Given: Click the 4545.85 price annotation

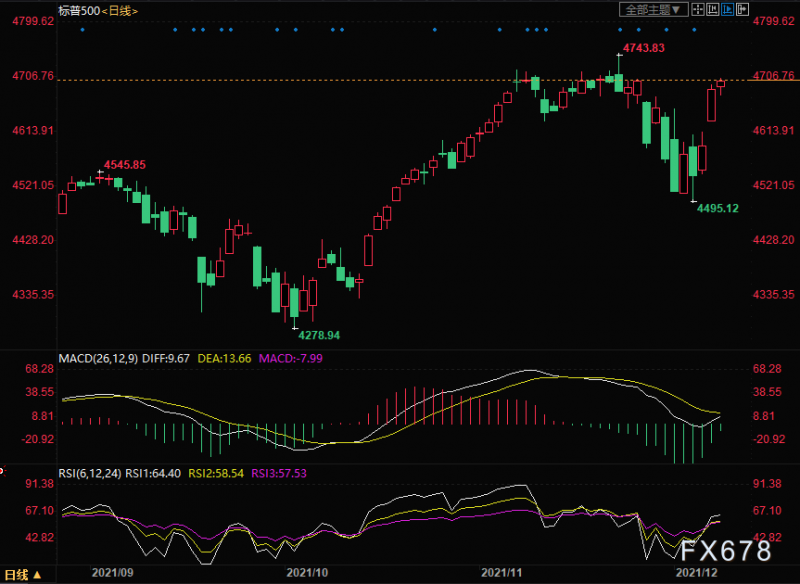Looking at the screenshot, I should (x=125, y=165).
